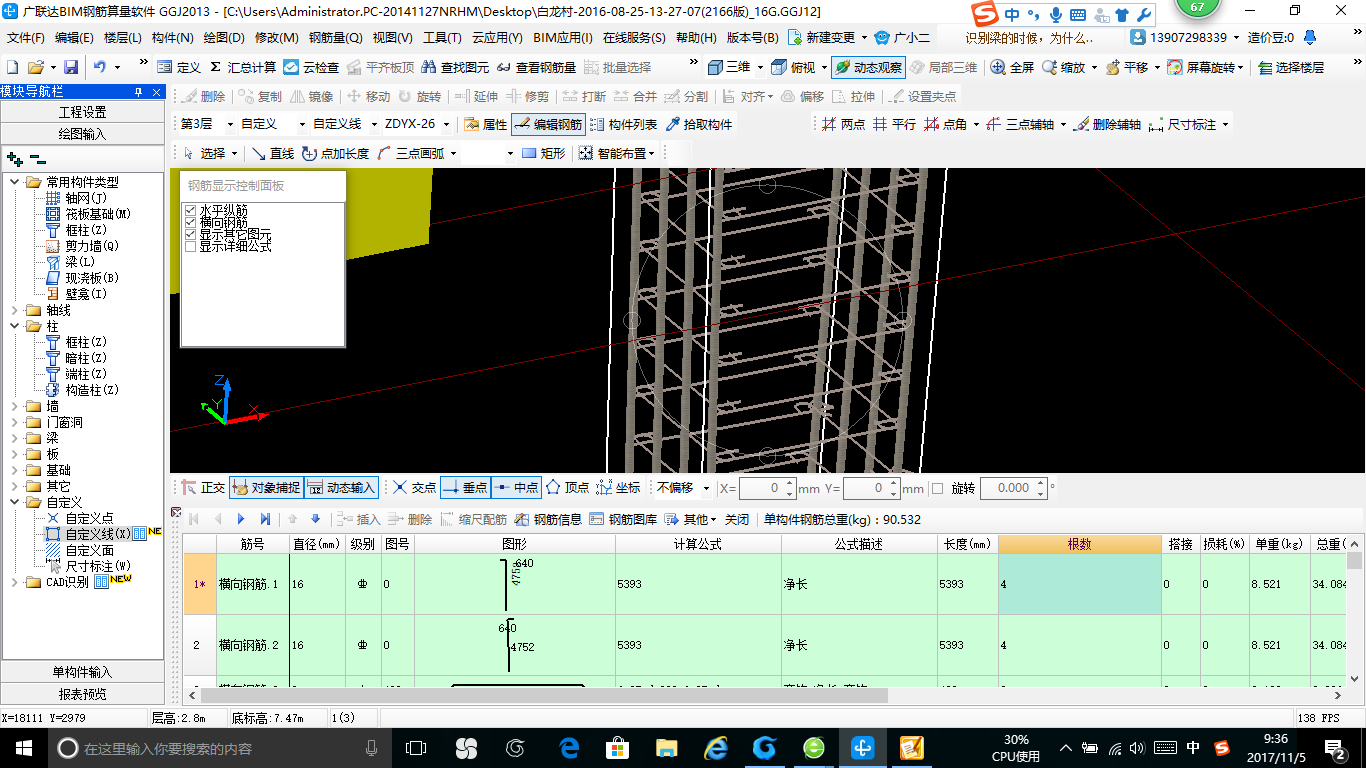This screenshot has width=1366, height=768.
Task: Open 智能布置 smart layout tool
Action: pyautogui.click(x=616, y=153)
